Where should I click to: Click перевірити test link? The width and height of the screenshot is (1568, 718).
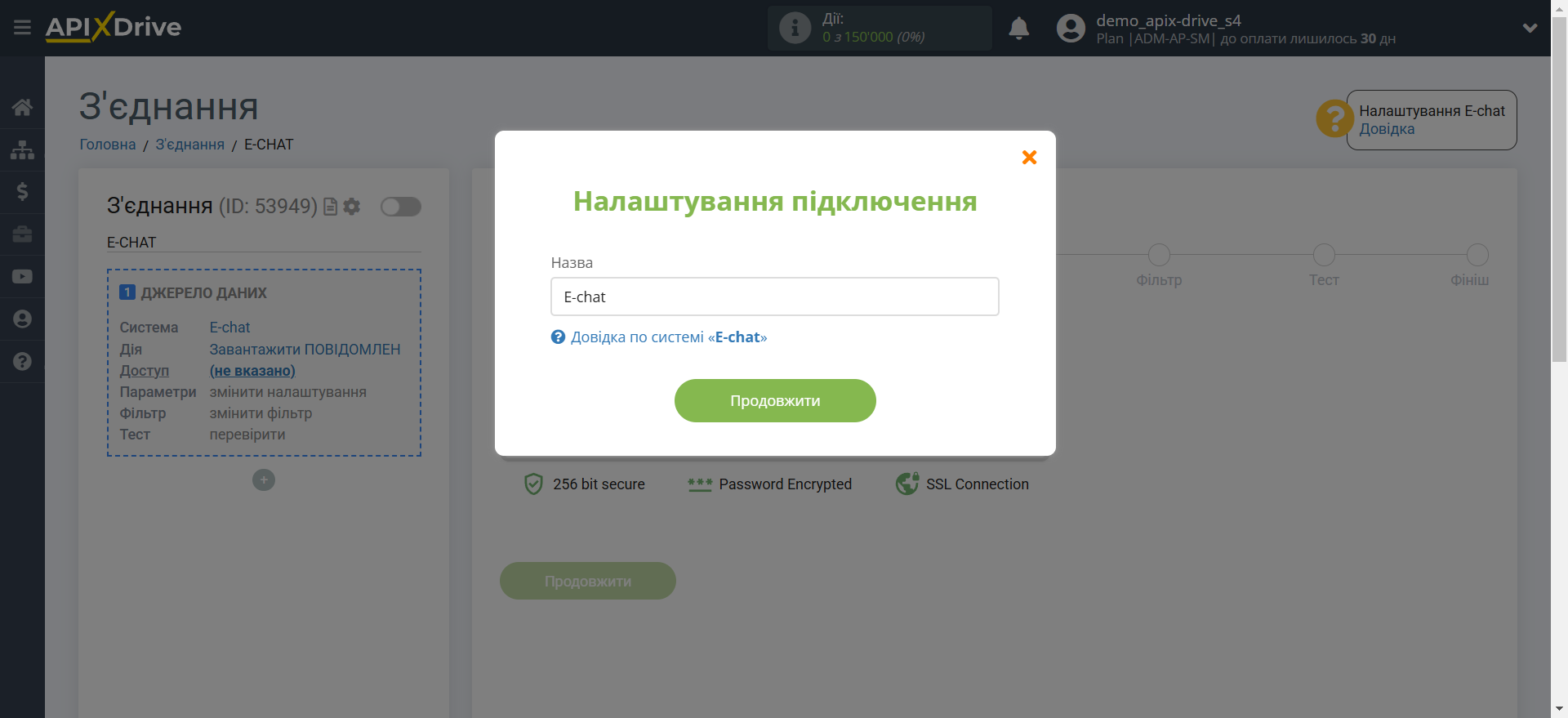click(x=247, y=435)
